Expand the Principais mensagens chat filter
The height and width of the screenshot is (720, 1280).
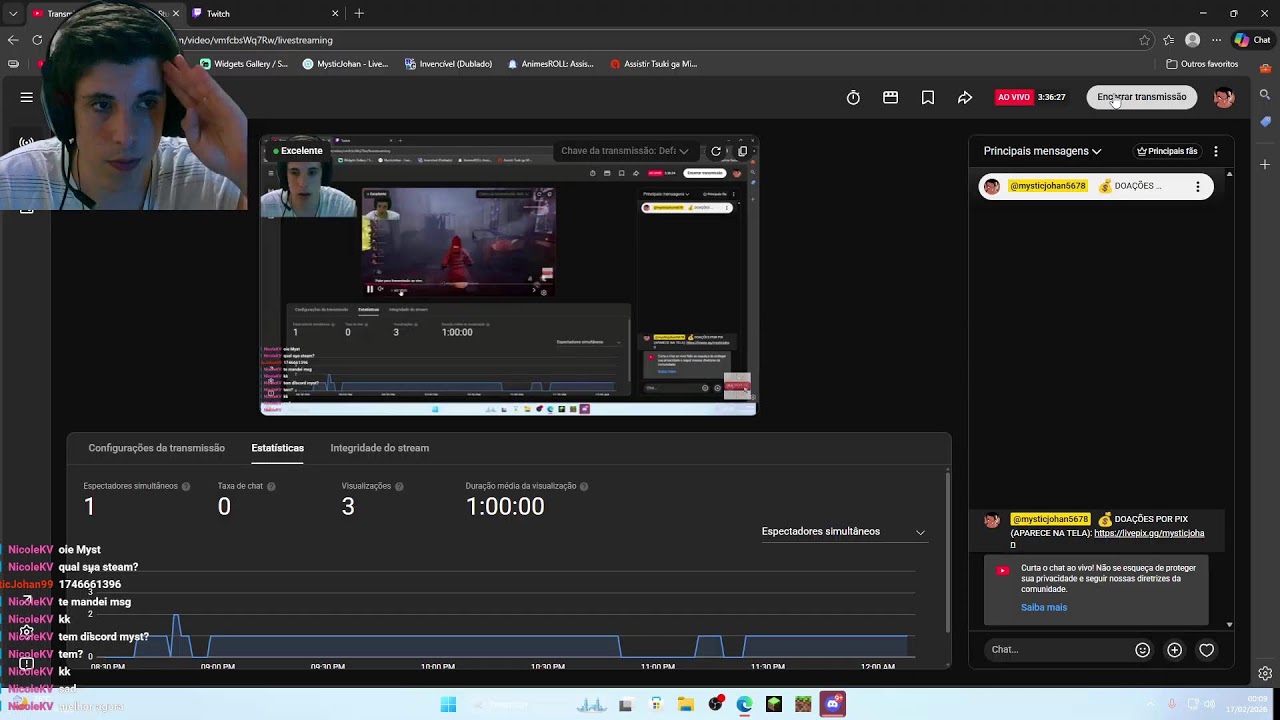[x=1042, y=151]
